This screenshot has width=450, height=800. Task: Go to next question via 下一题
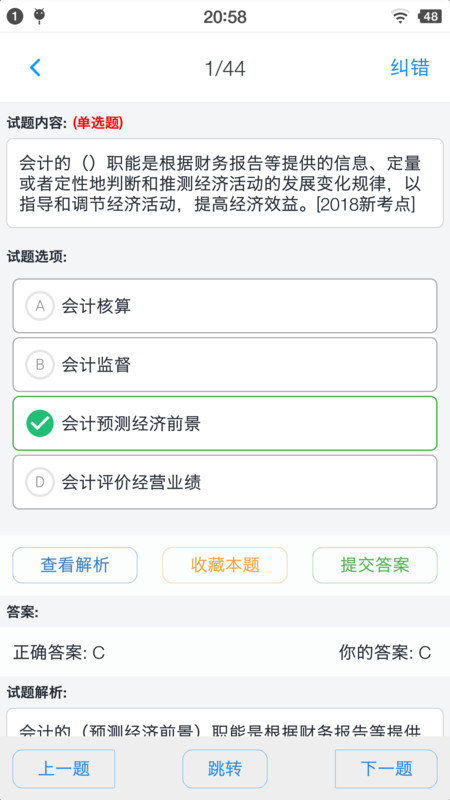[386, 769]
